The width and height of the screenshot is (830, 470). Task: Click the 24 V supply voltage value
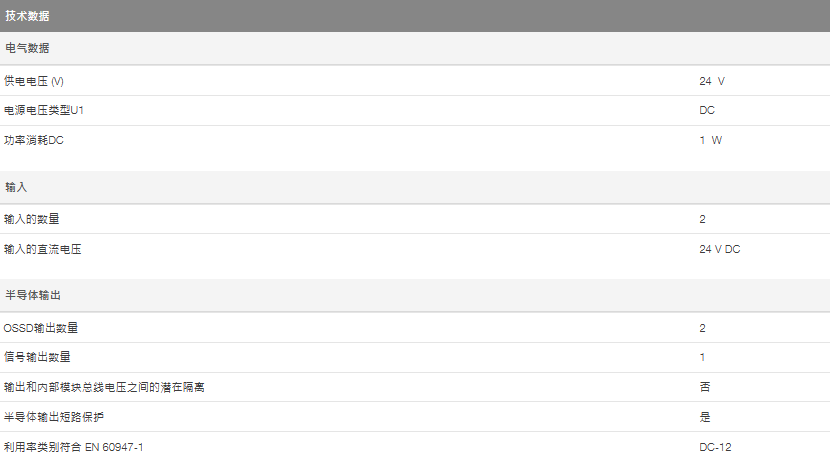pos(711,81)
